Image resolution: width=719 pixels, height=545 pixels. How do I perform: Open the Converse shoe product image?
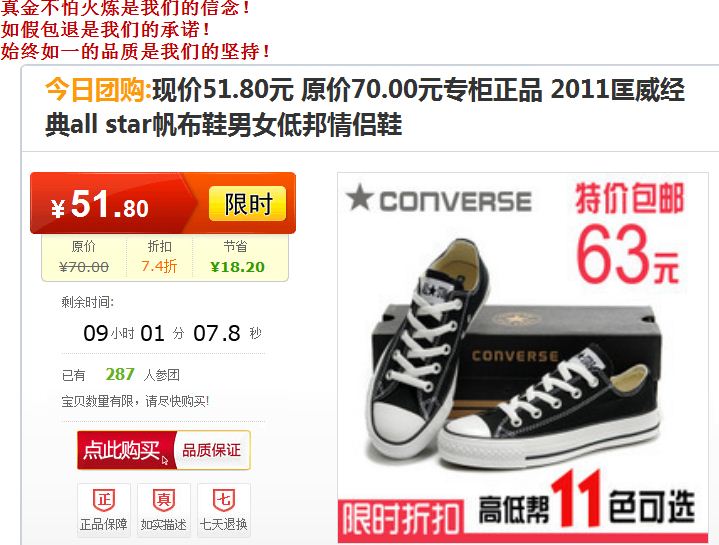[523, 358]
